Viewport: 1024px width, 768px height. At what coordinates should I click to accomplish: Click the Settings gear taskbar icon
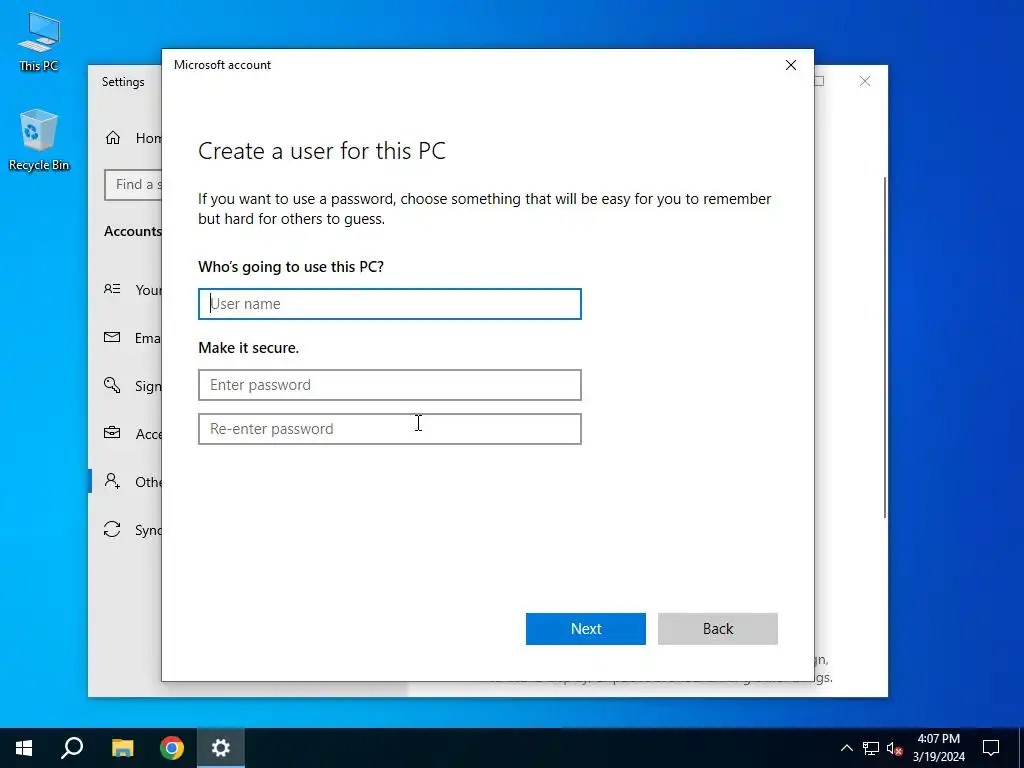tap(221, 748)
